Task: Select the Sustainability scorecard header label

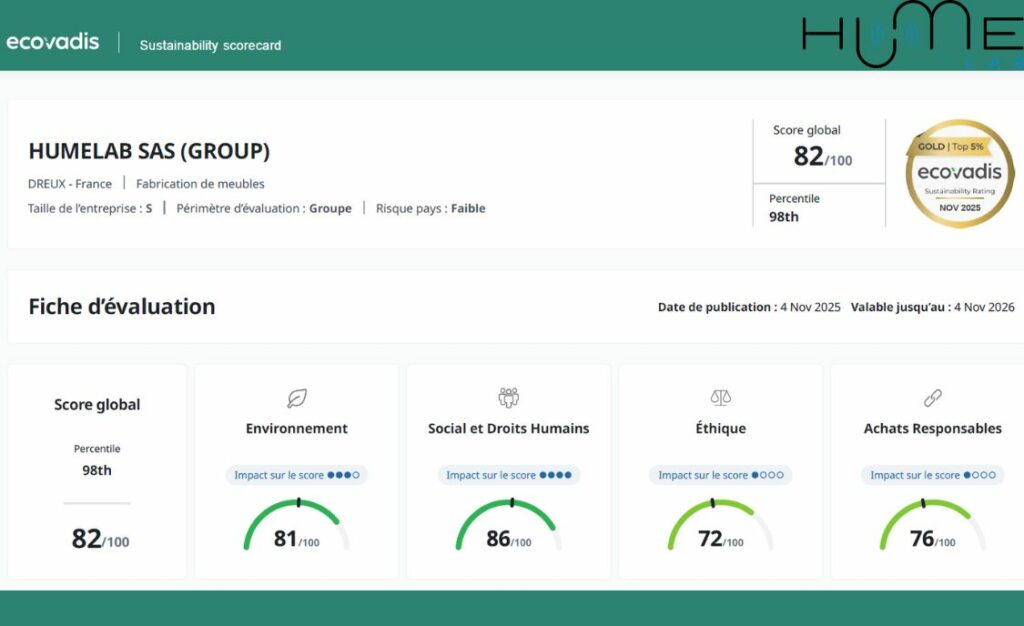Action: pyautogui.click(x=210, y=45)
